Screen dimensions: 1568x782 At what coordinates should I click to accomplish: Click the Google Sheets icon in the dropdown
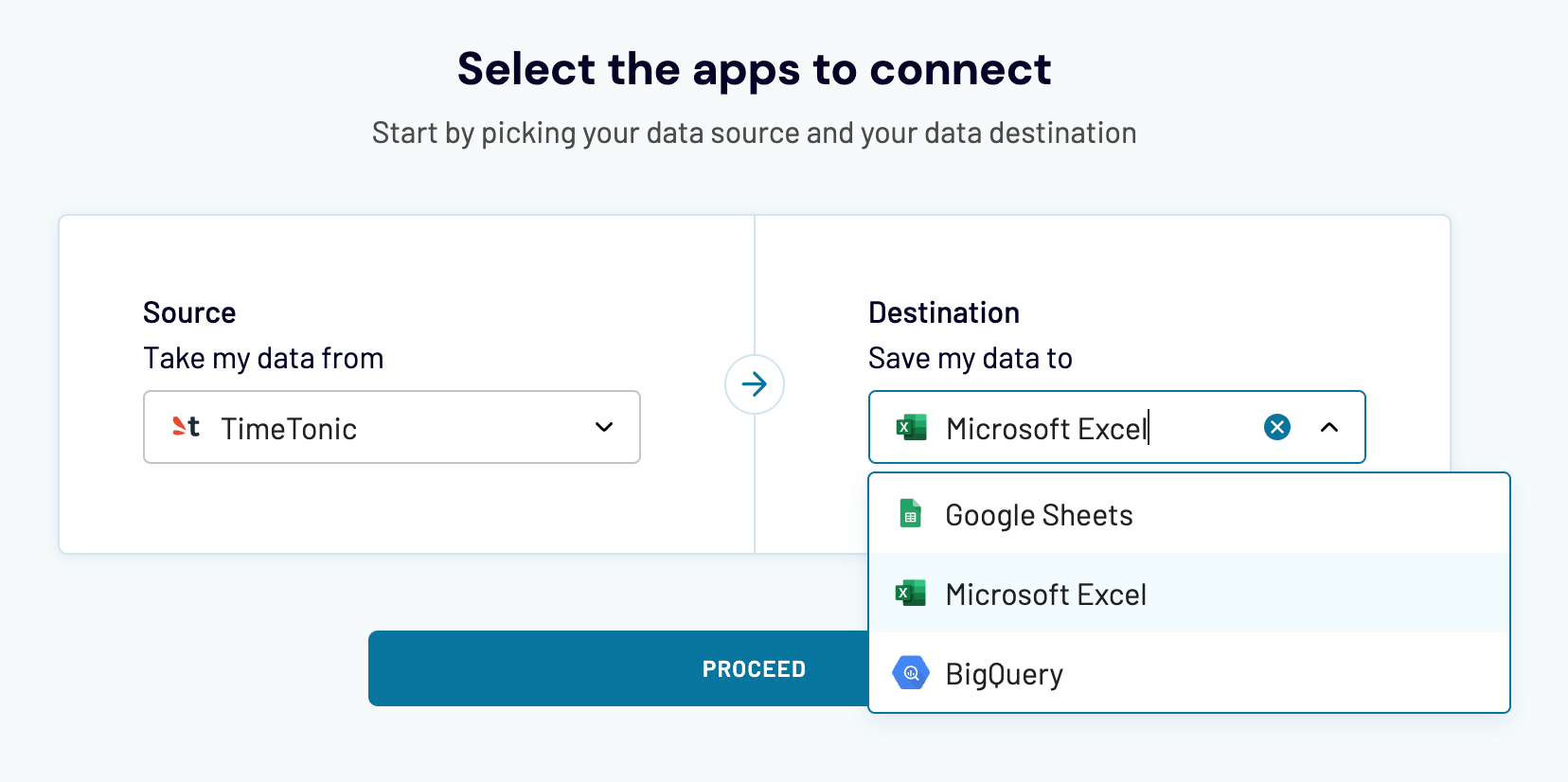pyautogui.click(x=910, y=514)
